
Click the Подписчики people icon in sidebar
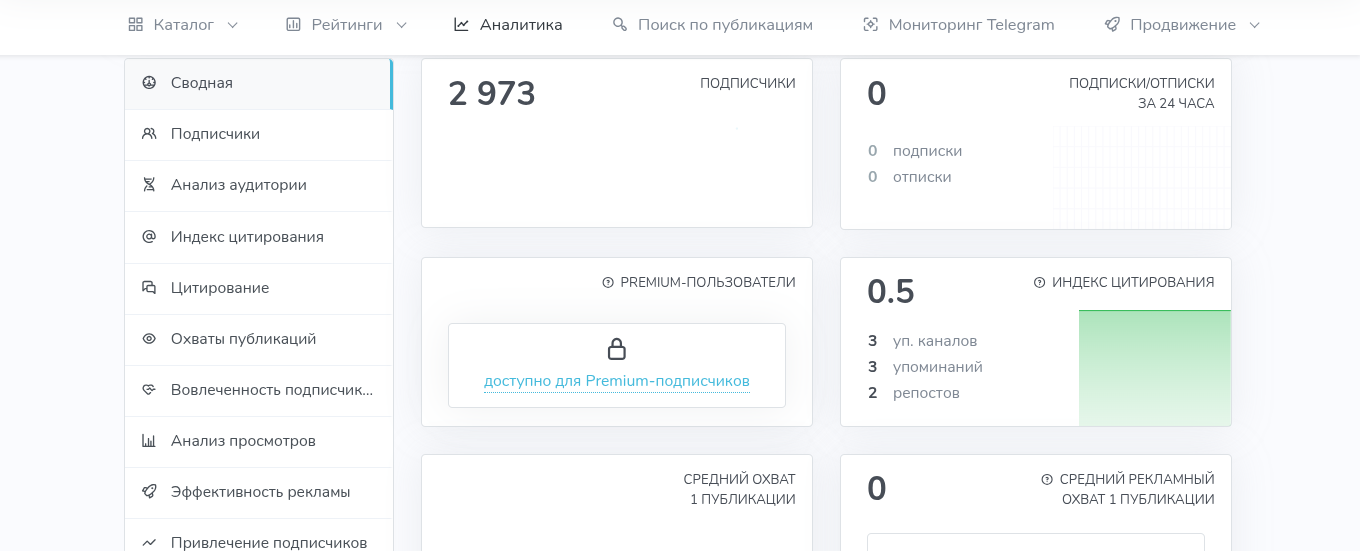pyautogui.click(x=149, y=134)
